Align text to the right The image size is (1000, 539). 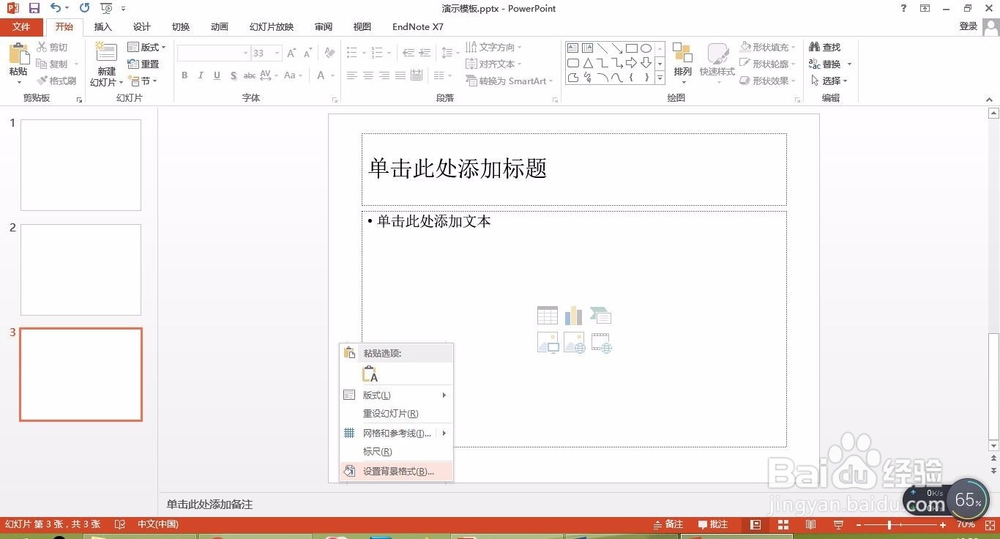point(384,75)
